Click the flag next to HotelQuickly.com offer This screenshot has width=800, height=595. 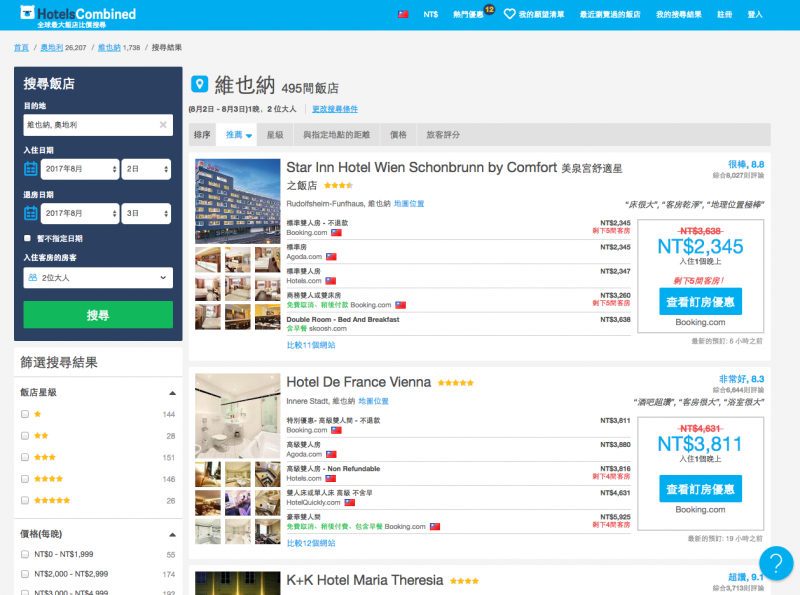(x=349, y=503)
